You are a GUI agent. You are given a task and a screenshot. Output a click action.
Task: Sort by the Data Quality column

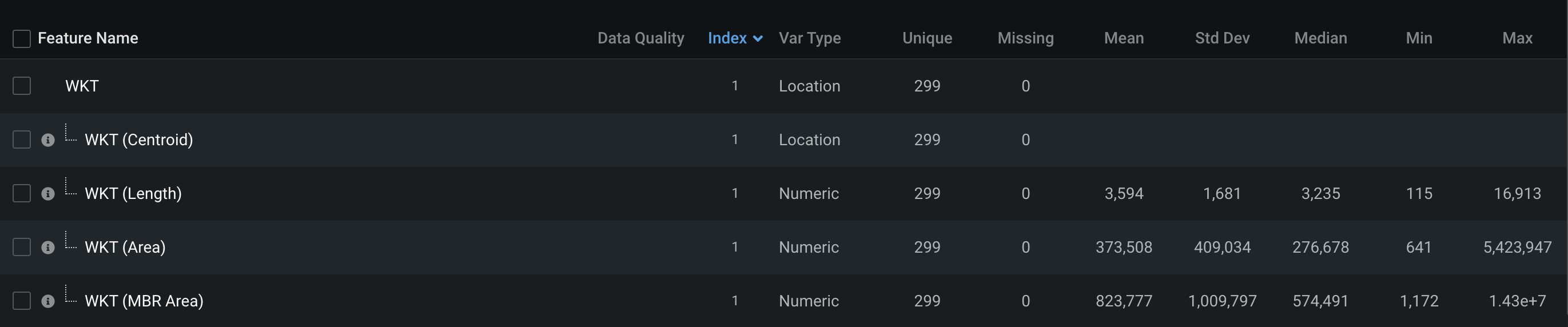(x=640, y=38)
